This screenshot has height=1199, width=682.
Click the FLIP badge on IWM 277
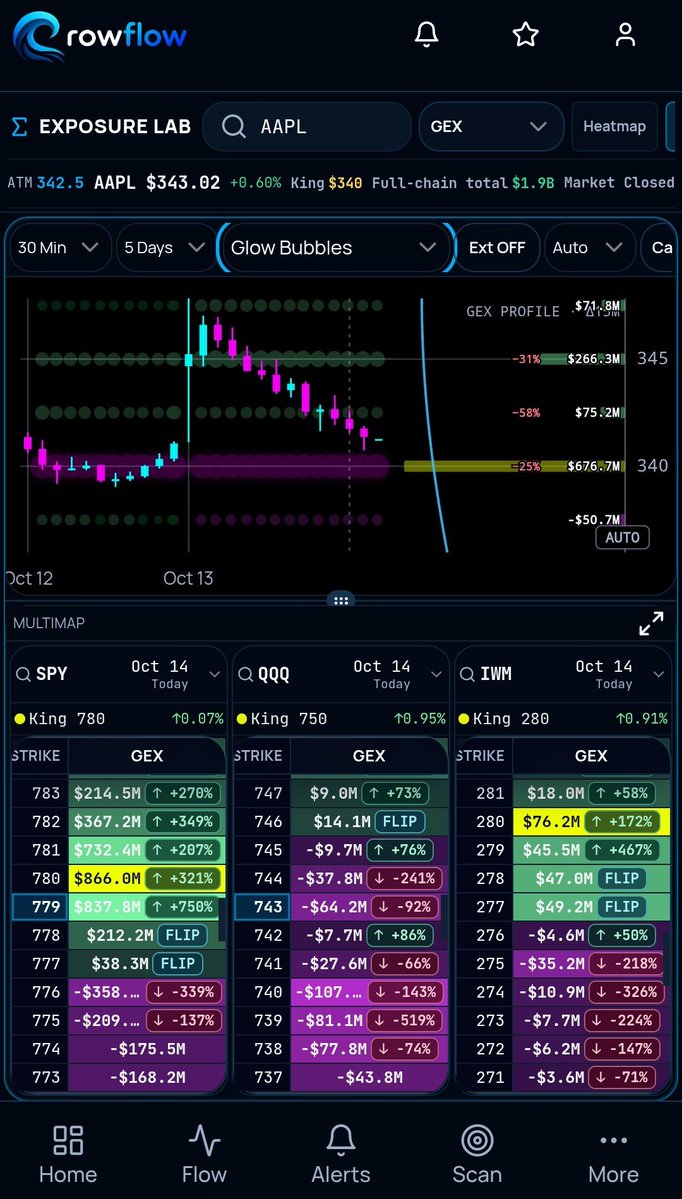click(x=622, y=907)
